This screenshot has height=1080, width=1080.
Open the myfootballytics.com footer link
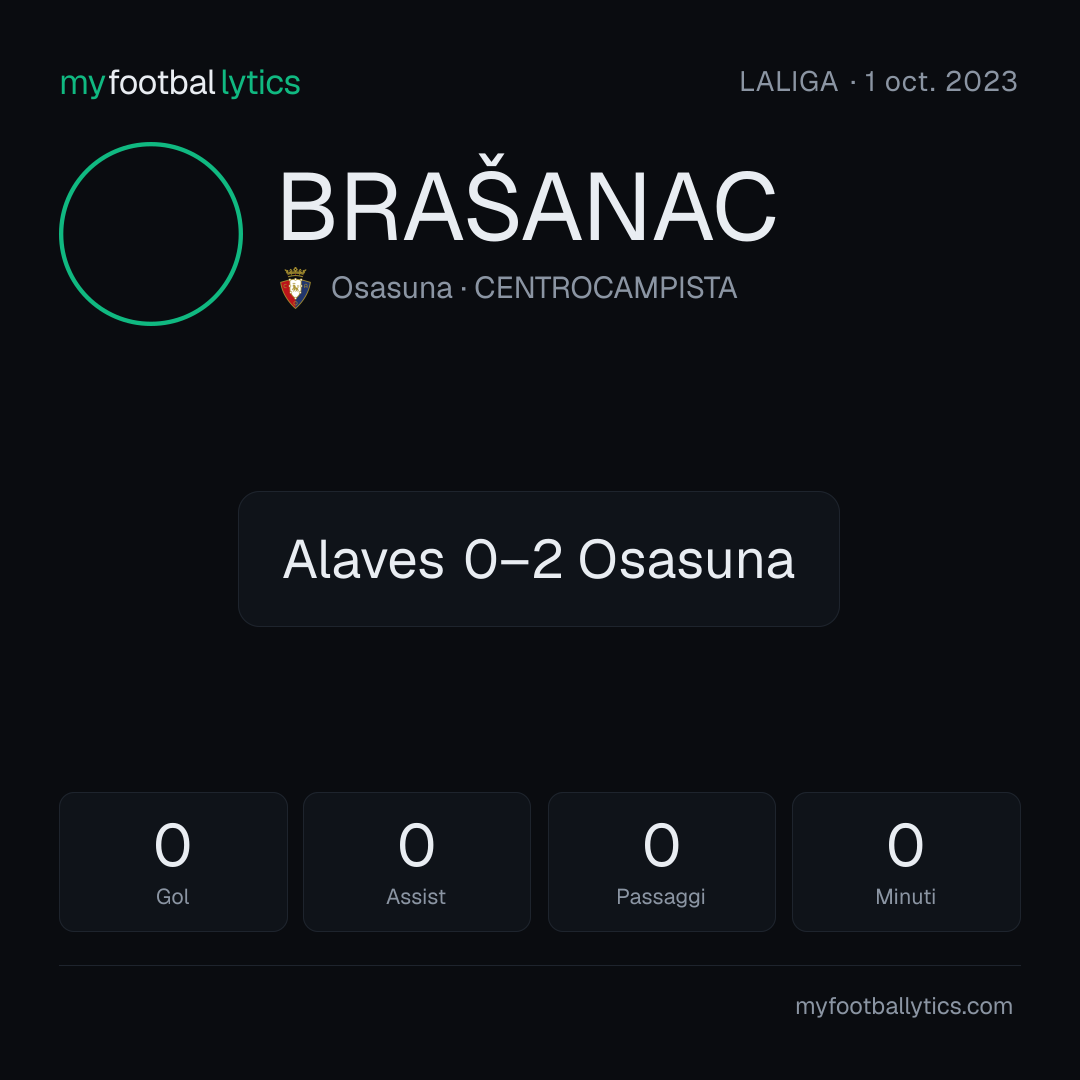(904, 1006)
